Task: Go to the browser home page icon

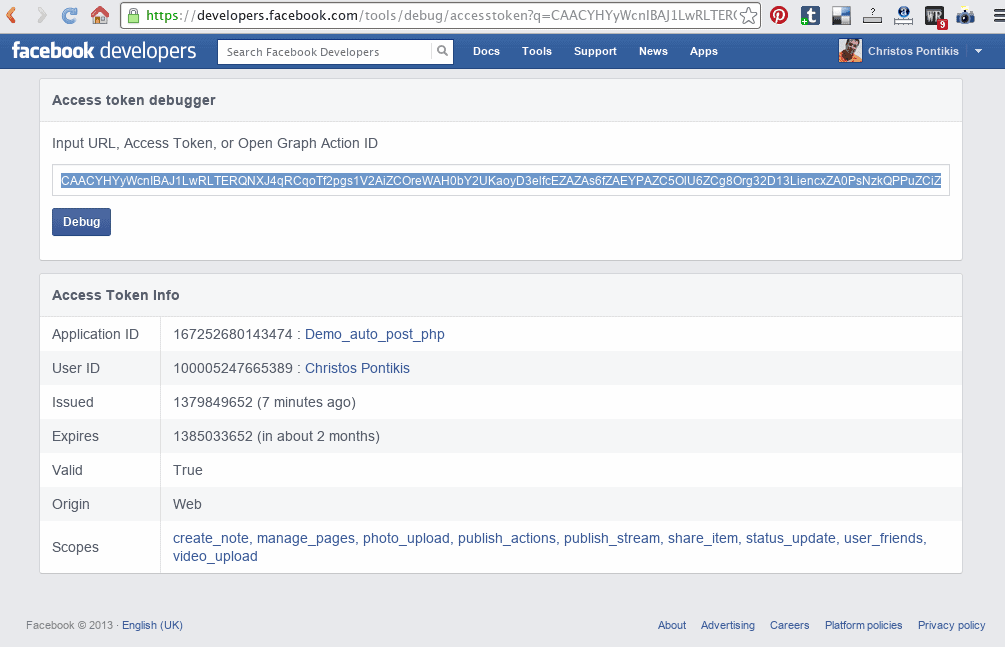Action: coord(100,15)
